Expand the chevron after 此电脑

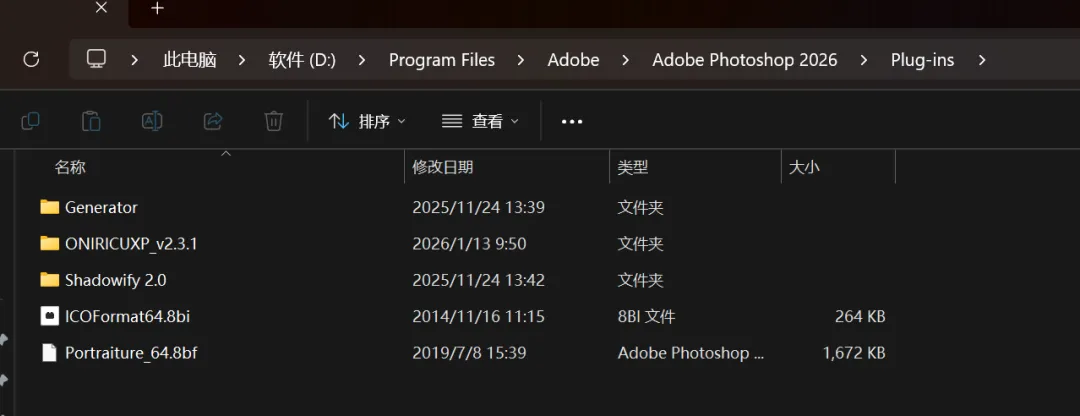(x=242, y=60)
